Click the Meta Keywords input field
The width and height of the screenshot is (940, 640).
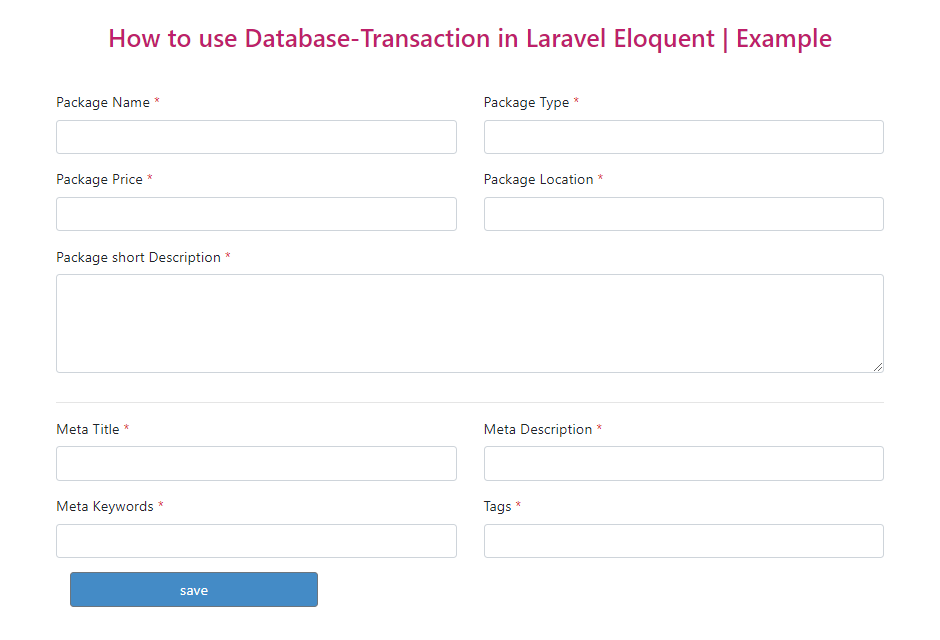(x=256, y=541)
